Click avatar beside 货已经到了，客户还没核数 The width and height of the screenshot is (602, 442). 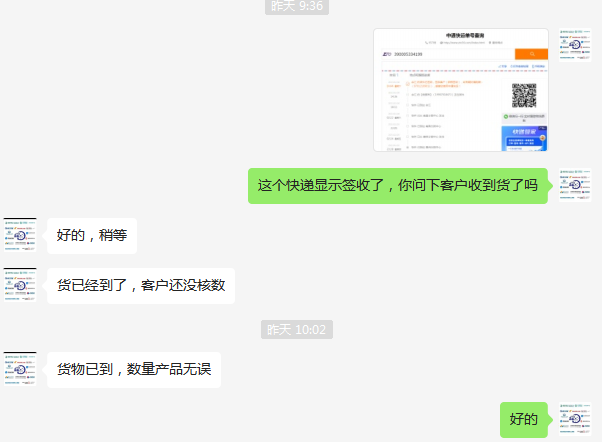20,285
